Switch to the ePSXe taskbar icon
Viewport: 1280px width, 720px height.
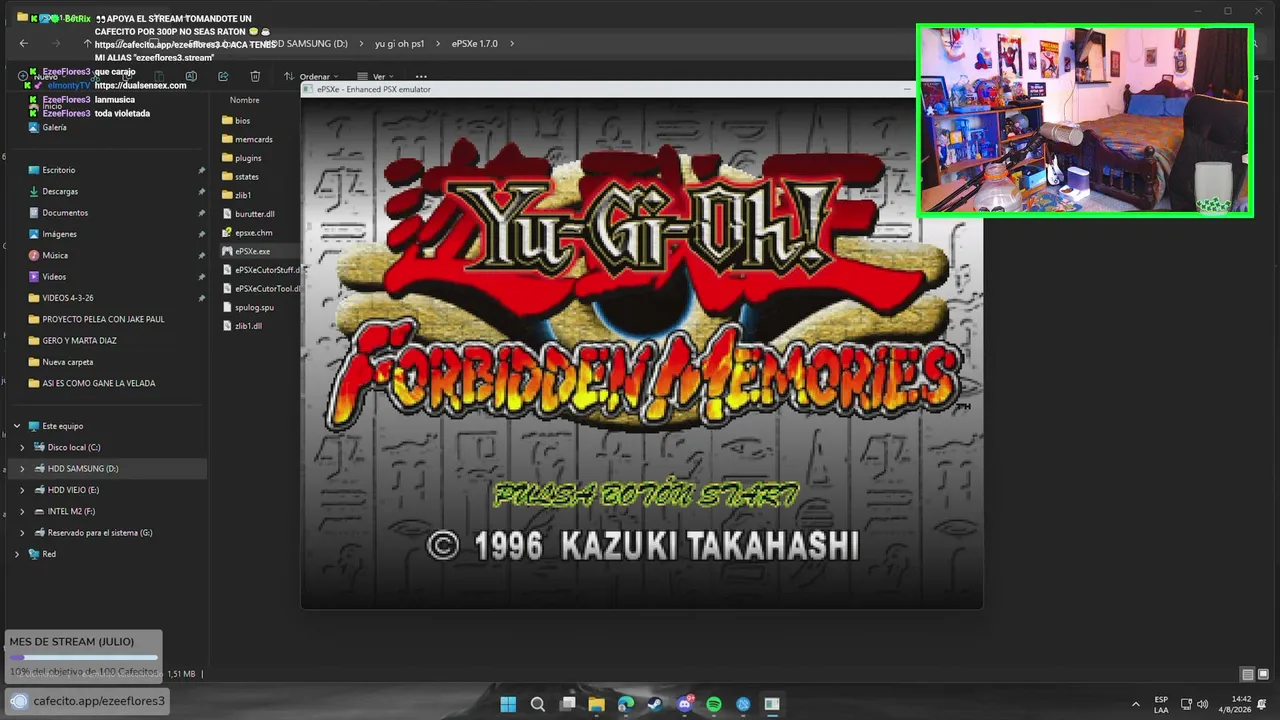(772, 704)
